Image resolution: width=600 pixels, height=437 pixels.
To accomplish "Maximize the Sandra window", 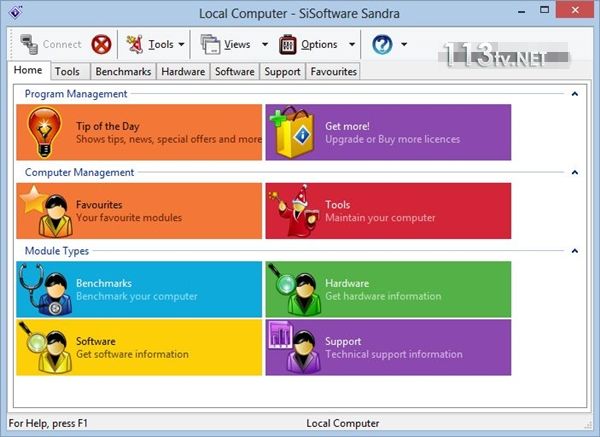I will pyautogui.click(x=544, y=10).
